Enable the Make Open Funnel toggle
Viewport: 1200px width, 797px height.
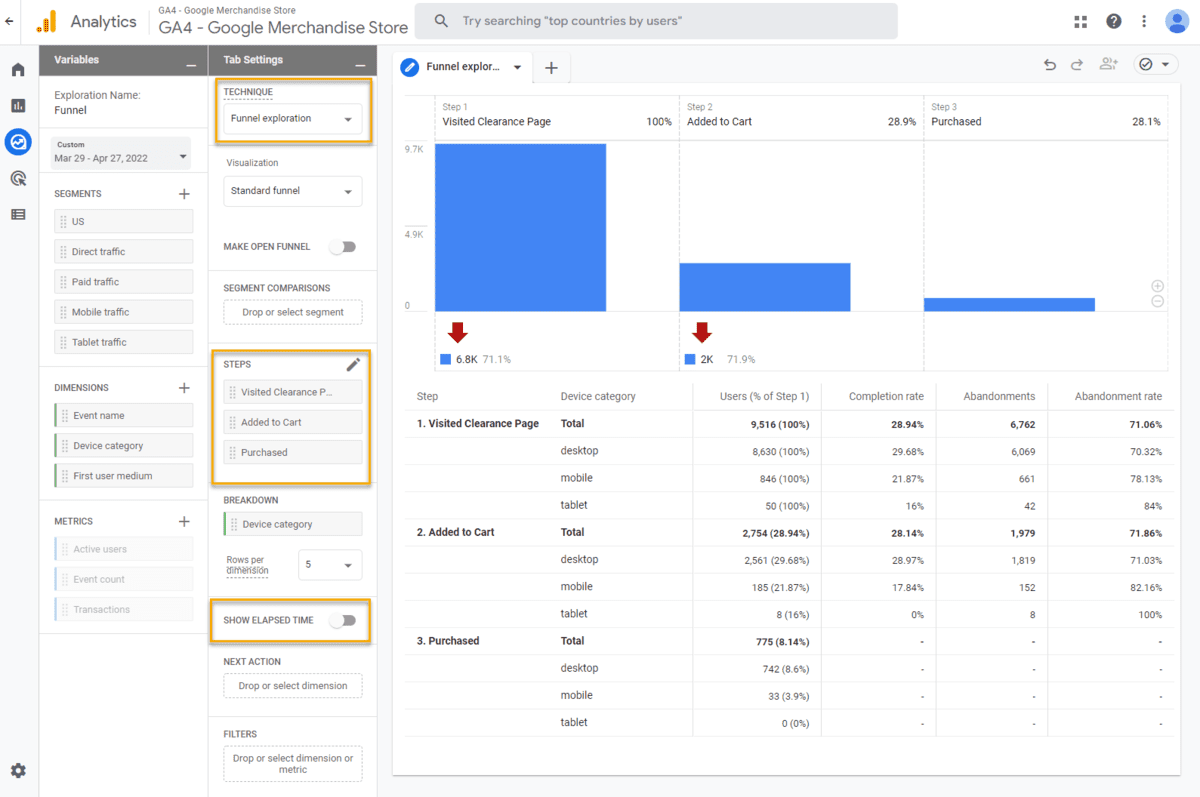point(343,247)
